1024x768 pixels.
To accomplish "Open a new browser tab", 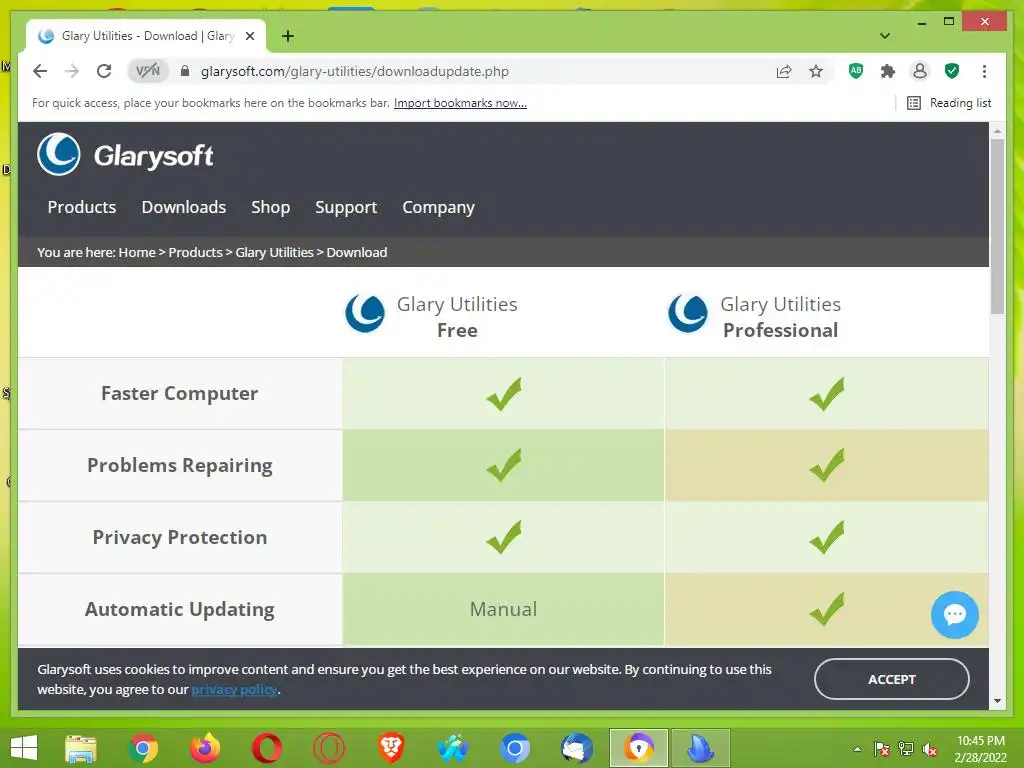I will point(288,36).
